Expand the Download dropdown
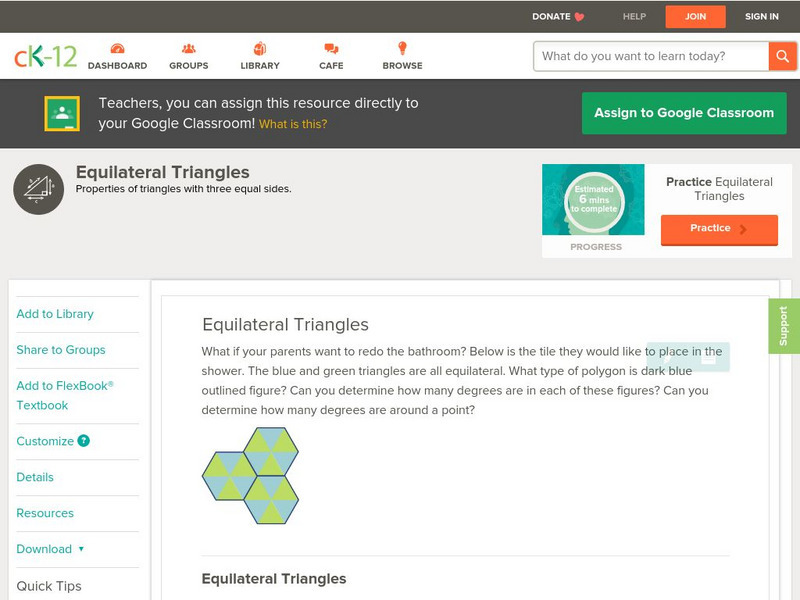Viewport: 800px width, 600px height. point(45,549)
